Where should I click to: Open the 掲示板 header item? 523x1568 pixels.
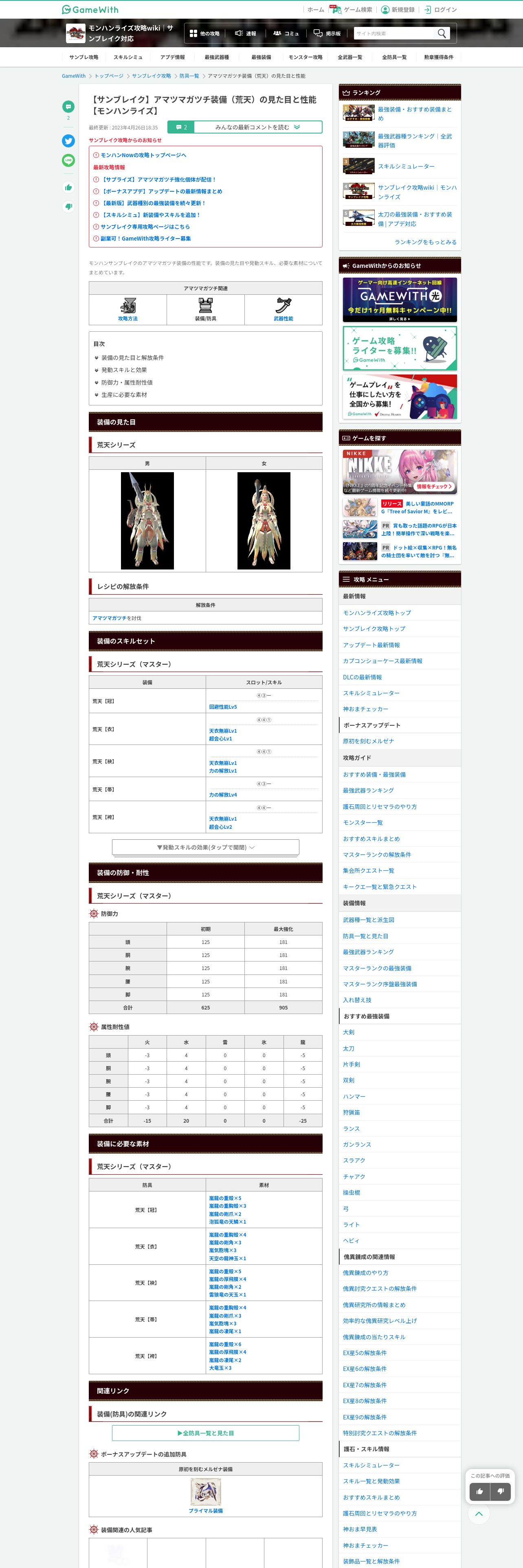click(327, 33)
